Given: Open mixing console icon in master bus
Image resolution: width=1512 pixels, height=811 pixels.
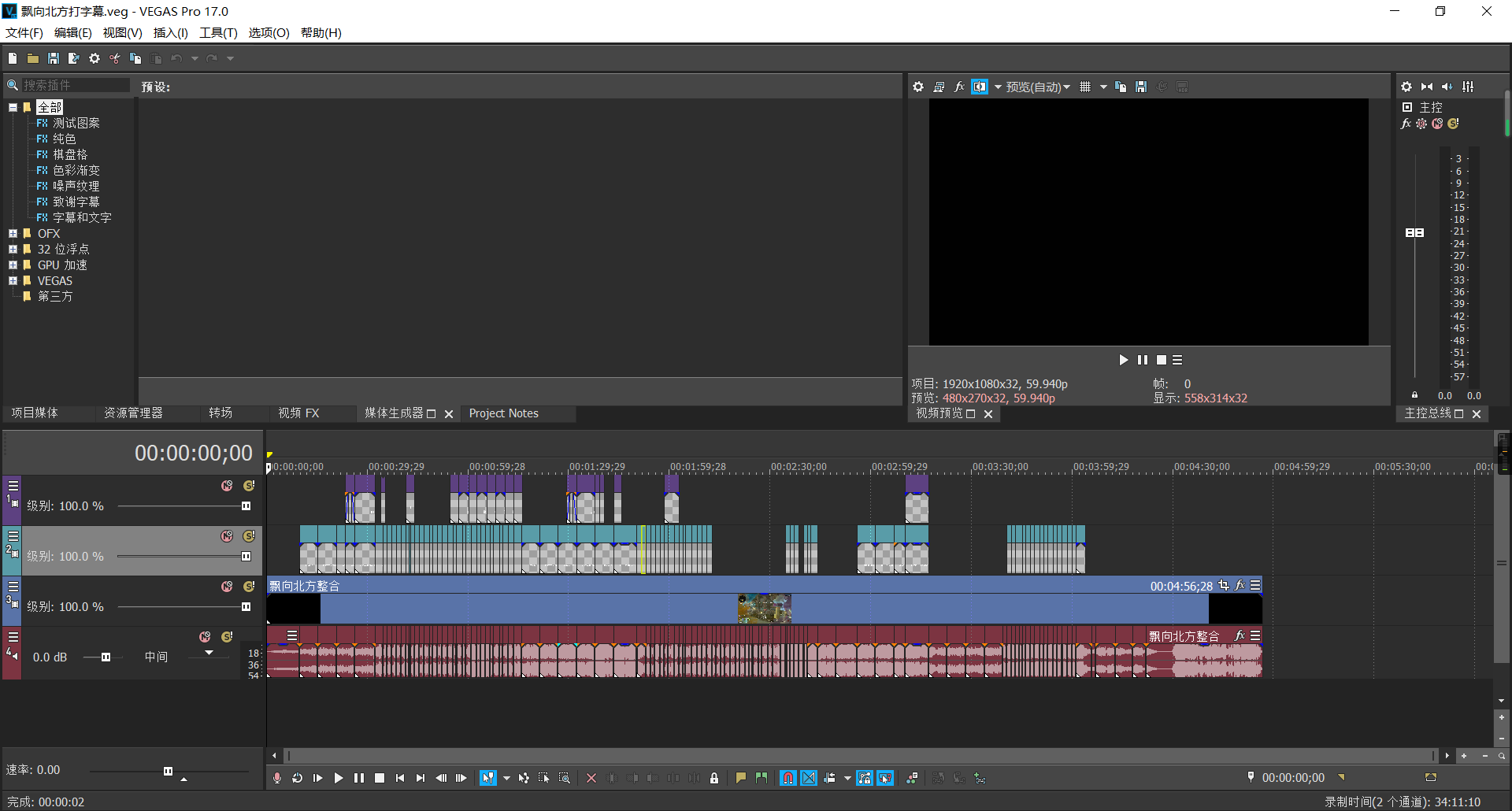Looking at the screenshot, I should [1468, 87].
